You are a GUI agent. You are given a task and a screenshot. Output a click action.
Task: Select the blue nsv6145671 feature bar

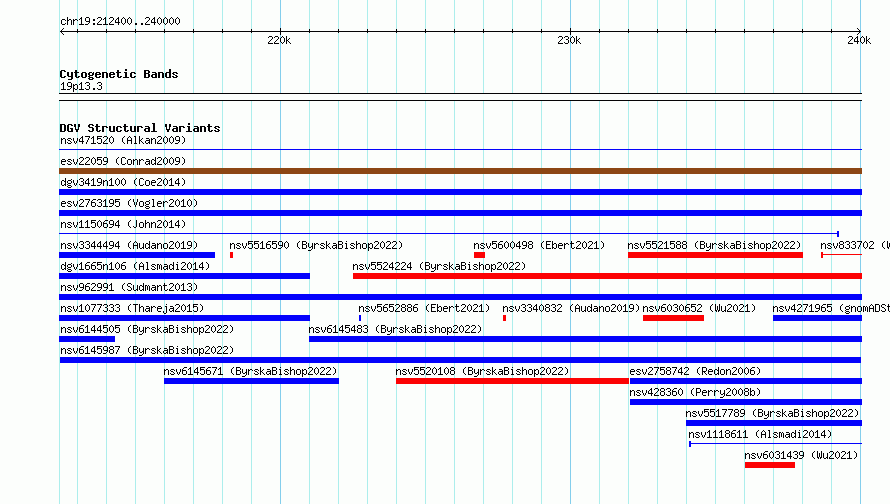(x=251, y=381)
